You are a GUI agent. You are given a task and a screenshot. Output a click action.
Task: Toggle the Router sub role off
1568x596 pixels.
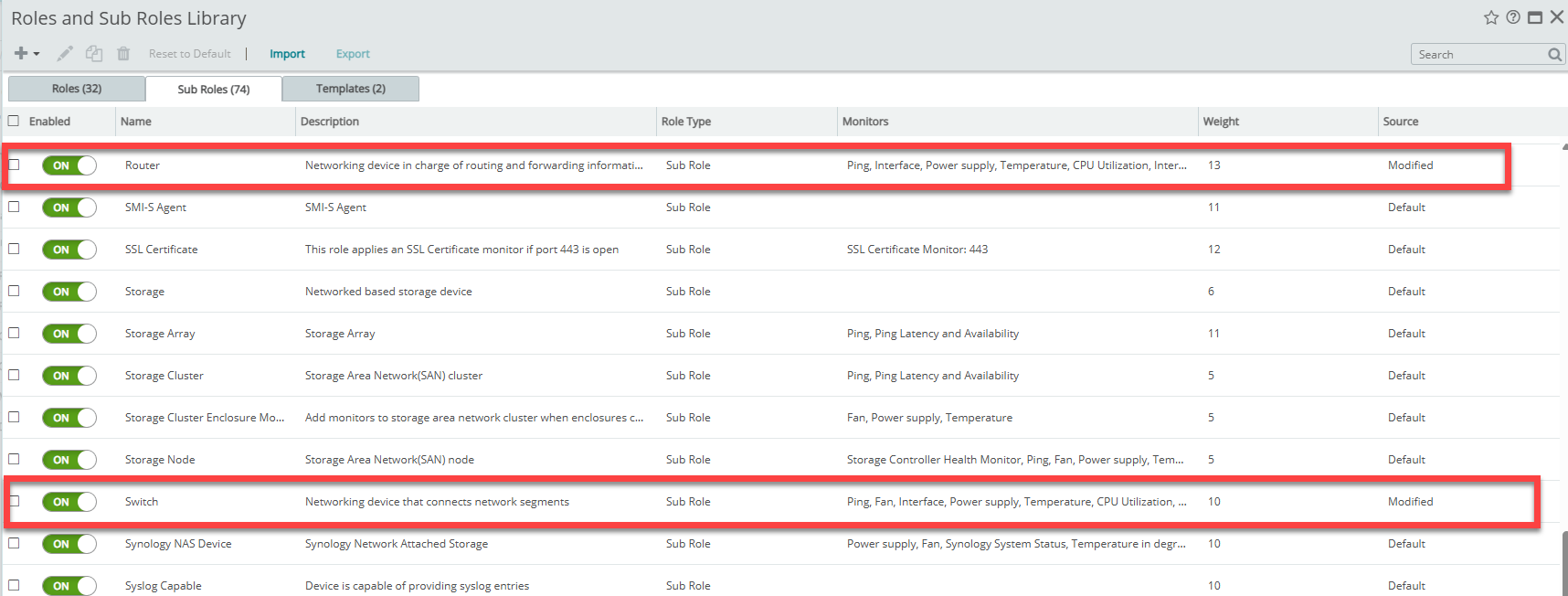[x=69, y=165]
